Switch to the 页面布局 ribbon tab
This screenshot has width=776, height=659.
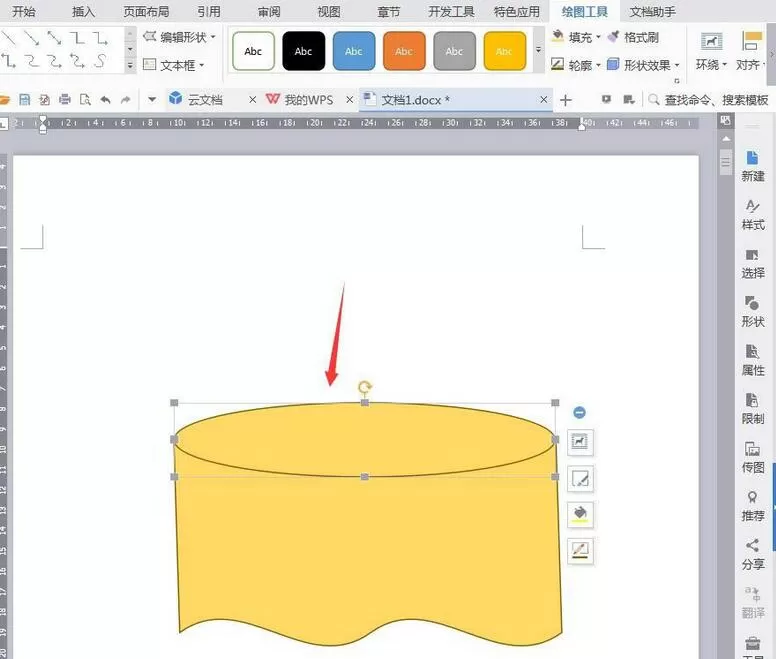146,11
